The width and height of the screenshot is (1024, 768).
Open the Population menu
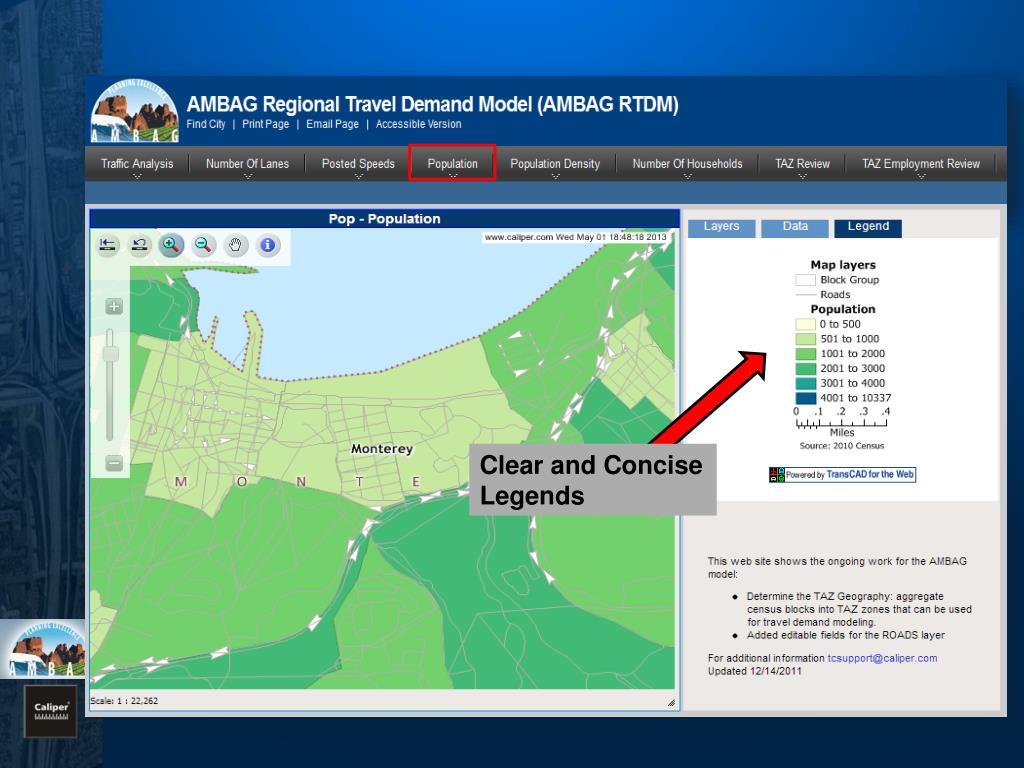[x=453, y=164]
